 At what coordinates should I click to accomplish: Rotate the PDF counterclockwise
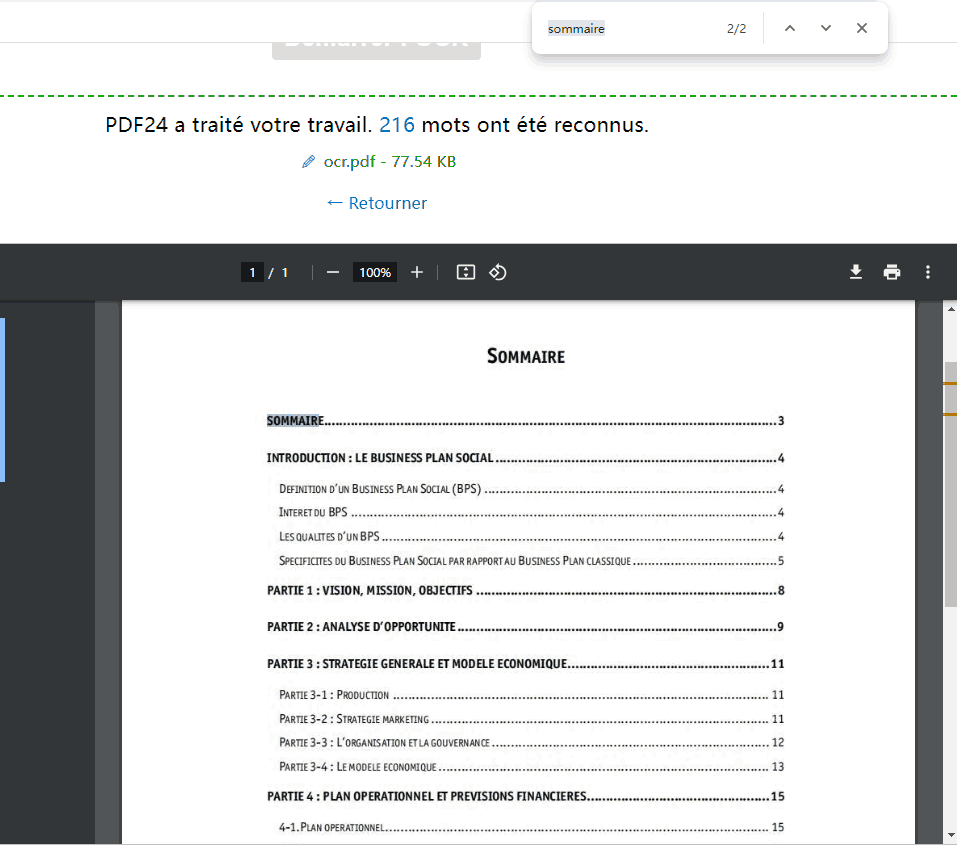click(x=497, y=272)
